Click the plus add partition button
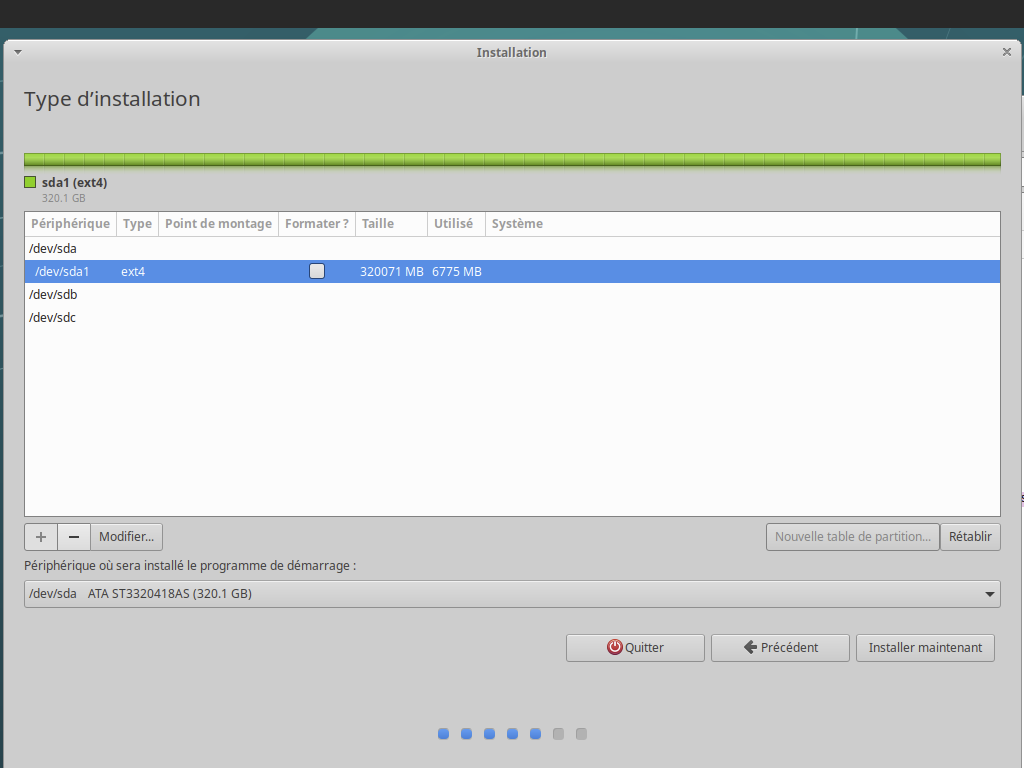The width and height of the screenshot is (1024, 768). point(41,537)
